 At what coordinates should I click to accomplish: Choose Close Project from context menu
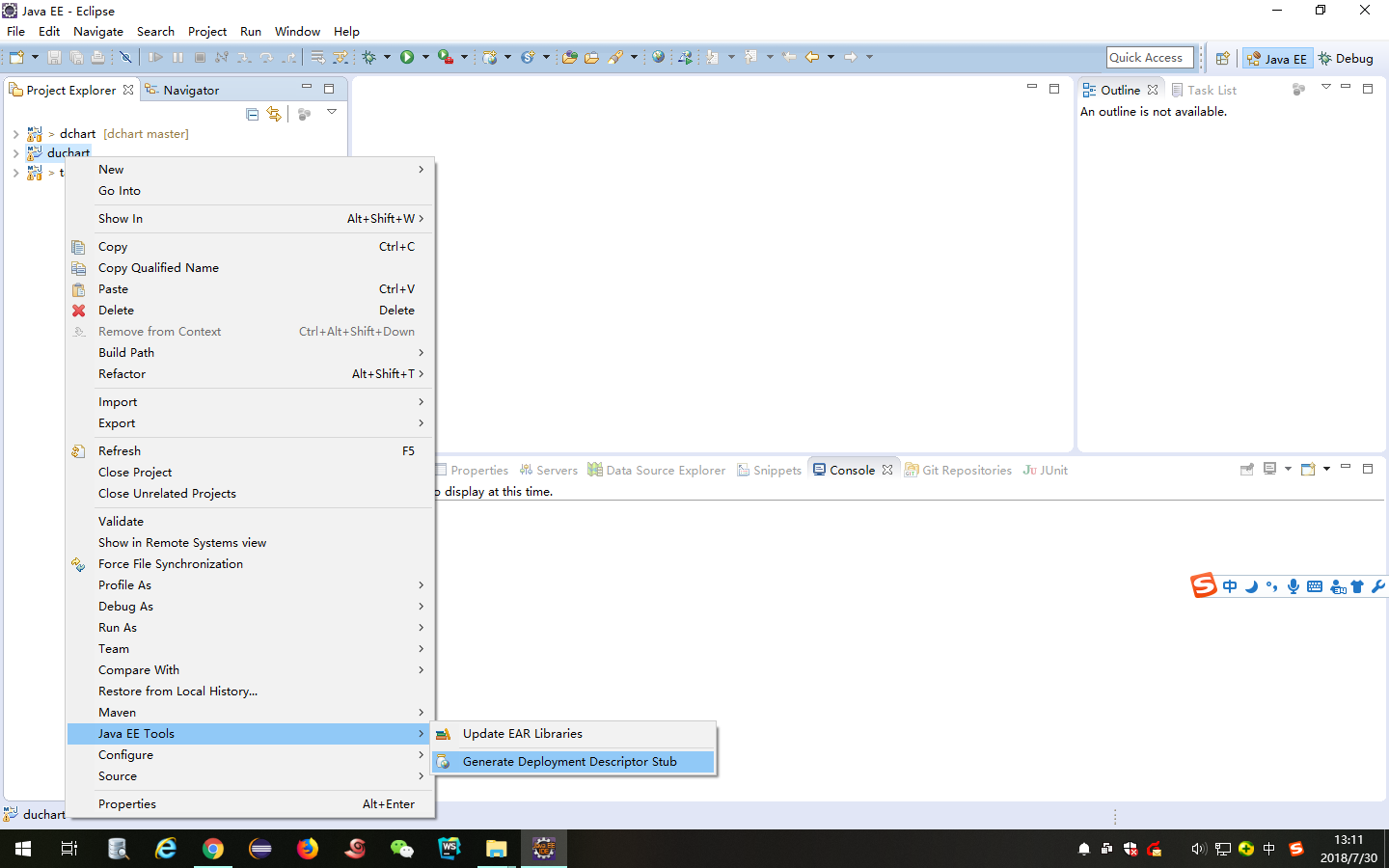(251, 473)
